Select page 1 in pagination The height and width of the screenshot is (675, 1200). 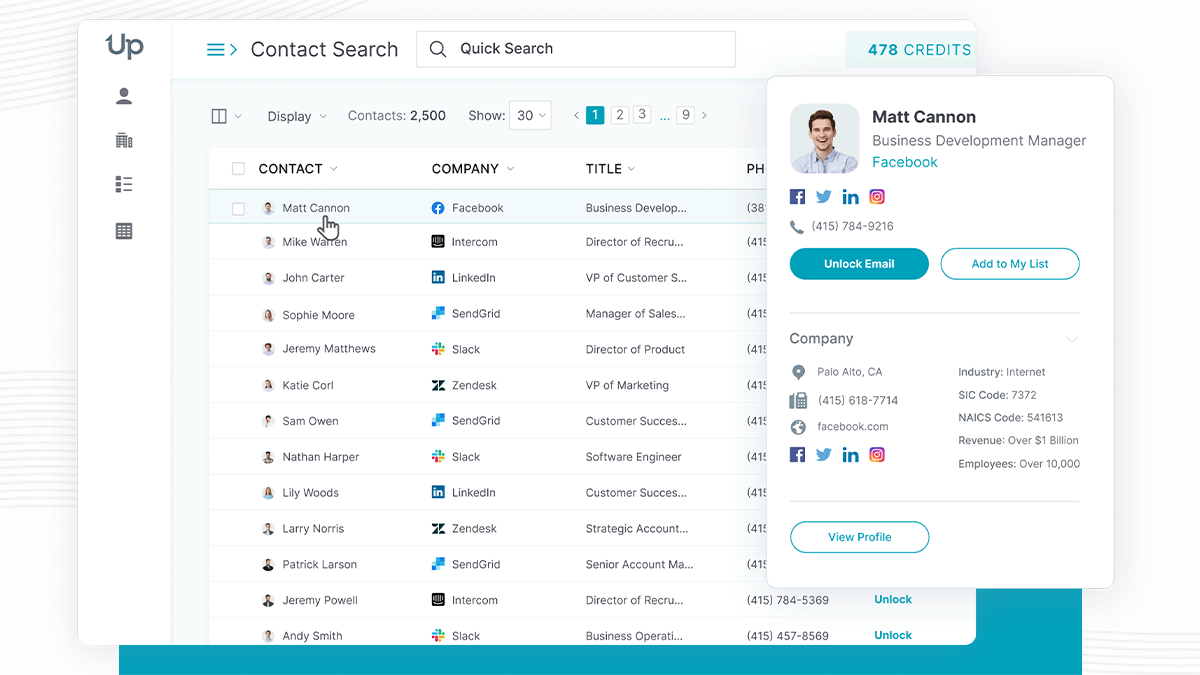click(595, 115)
